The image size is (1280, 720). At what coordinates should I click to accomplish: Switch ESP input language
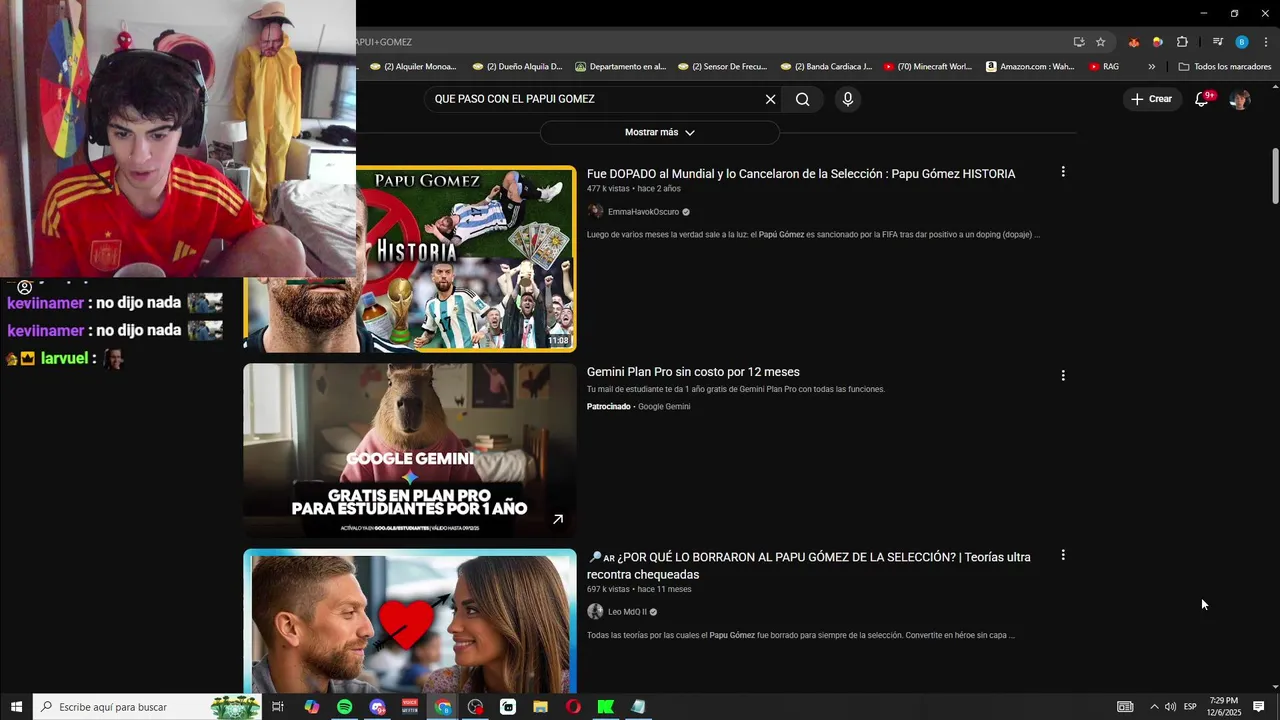click(1190, 707)
